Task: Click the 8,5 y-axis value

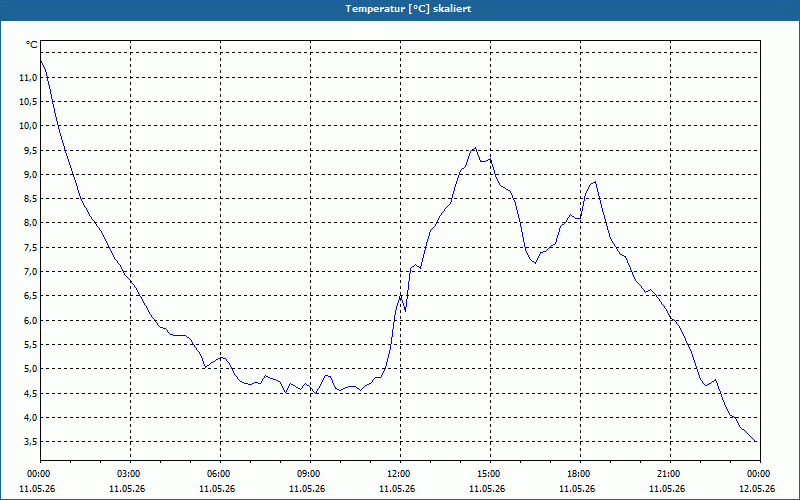Action: 30,198
